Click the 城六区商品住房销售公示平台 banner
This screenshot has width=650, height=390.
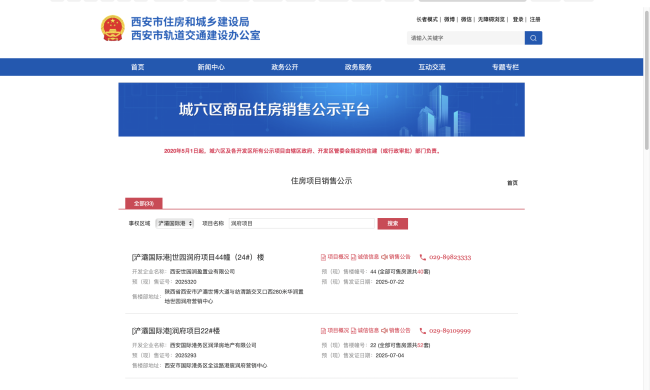click(x=321, y=109)
